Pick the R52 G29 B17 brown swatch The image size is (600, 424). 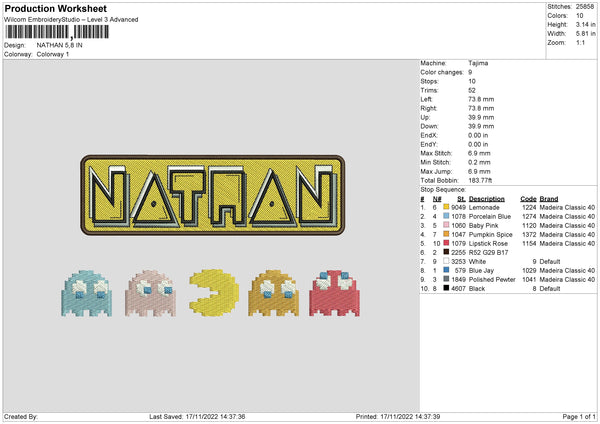pos(446,252)
